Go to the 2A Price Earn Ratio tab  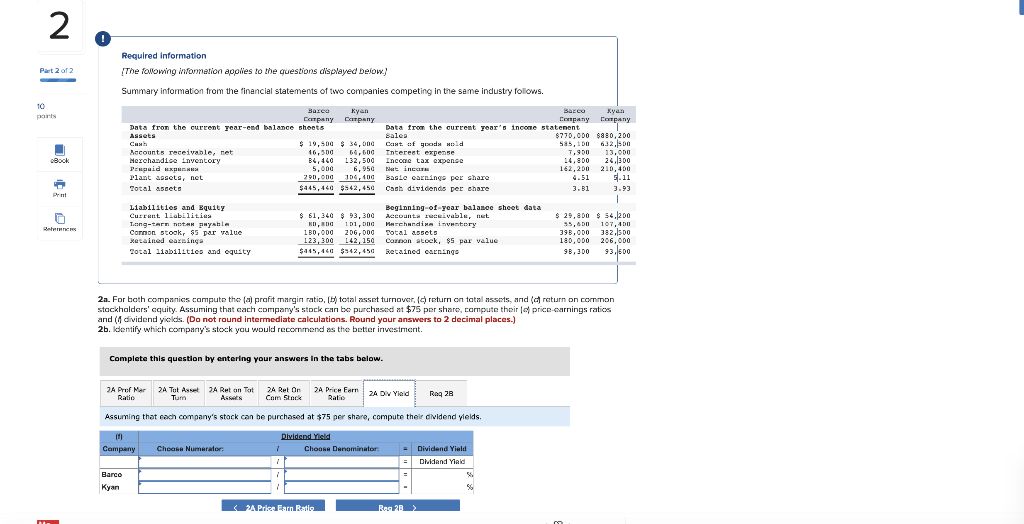336,393
